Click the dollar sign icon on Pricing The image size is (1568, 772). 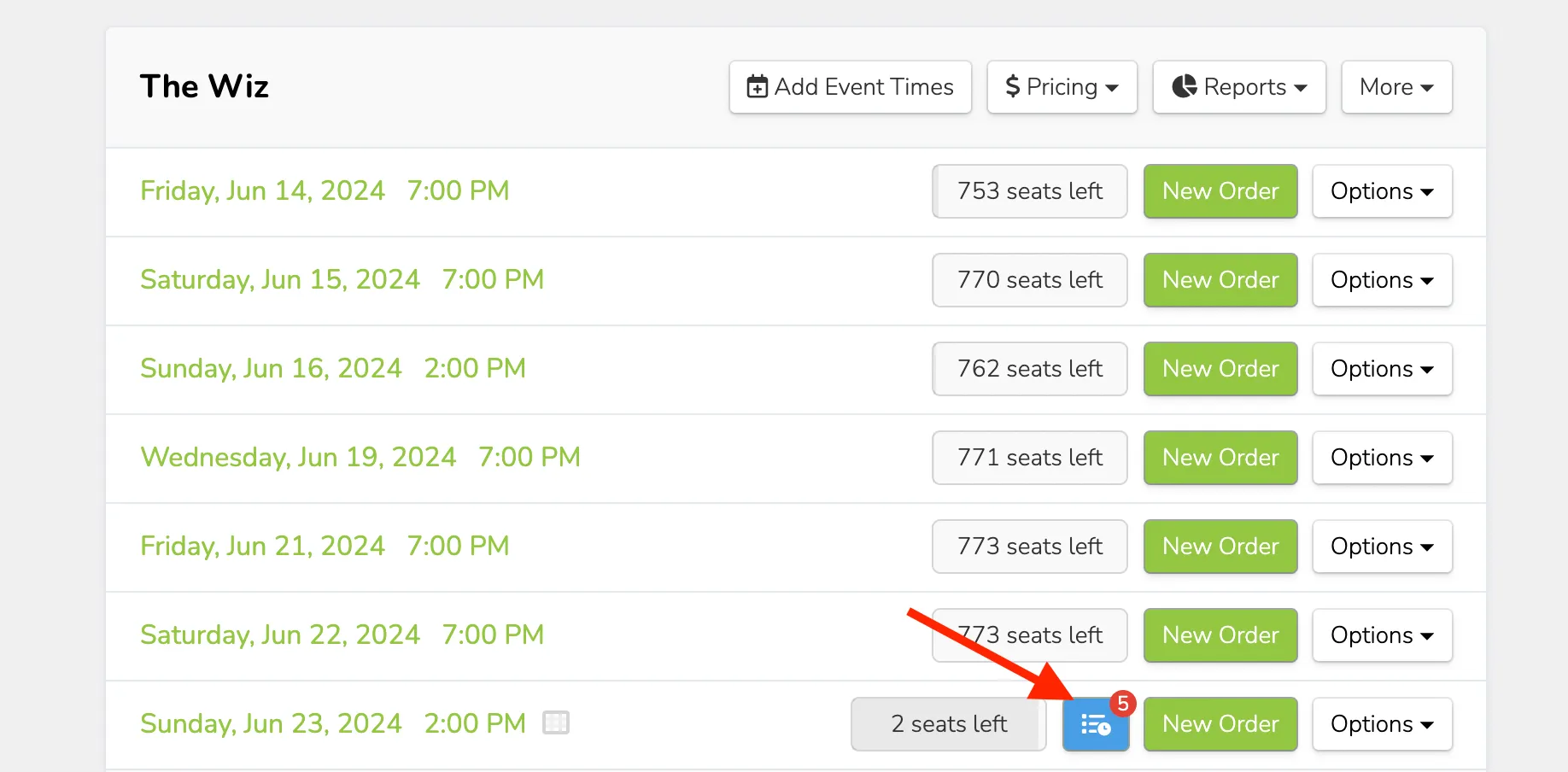click(1013, 86)
